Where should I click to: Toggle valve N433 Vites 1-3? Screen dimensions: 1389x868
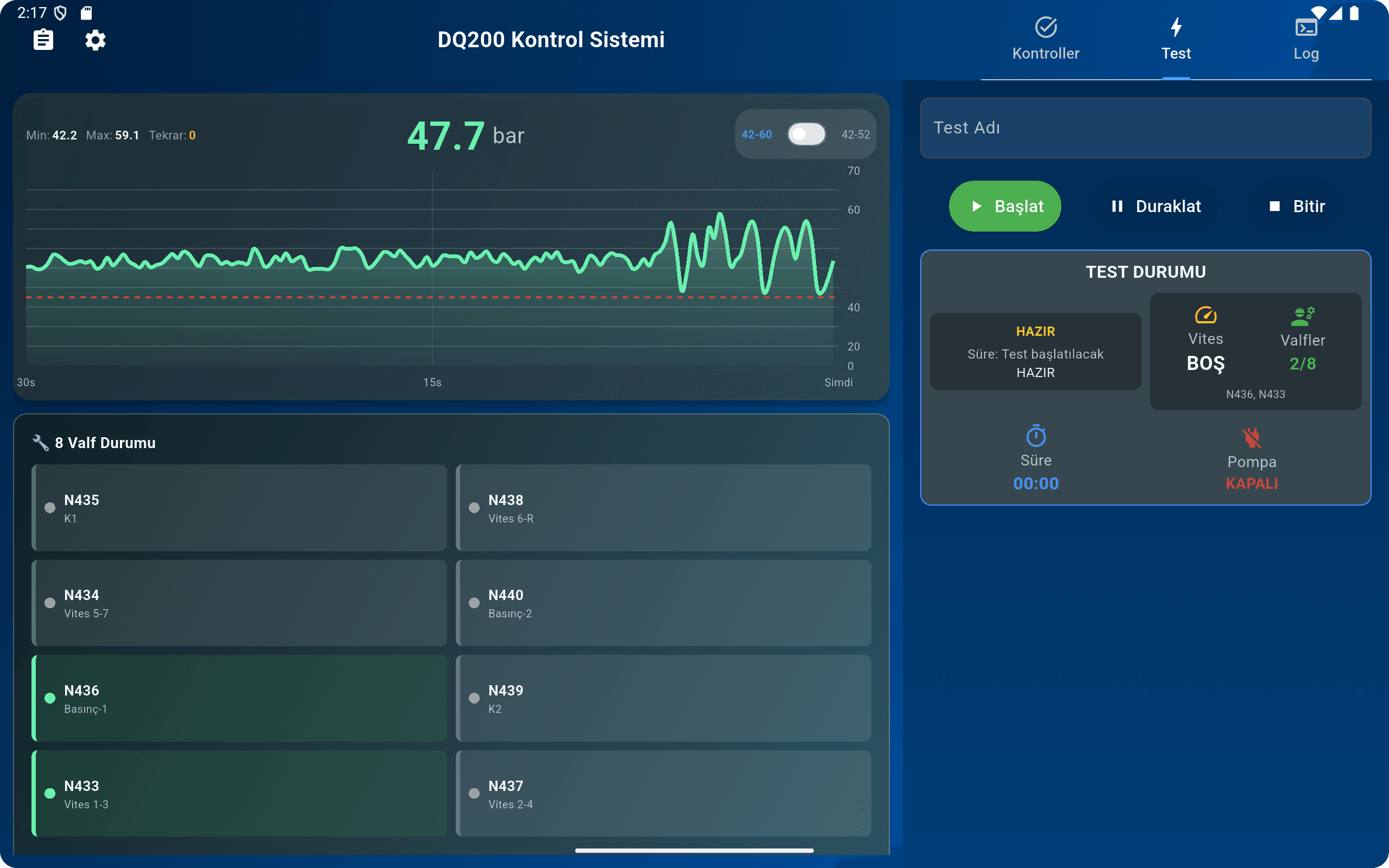coord(239,793)
